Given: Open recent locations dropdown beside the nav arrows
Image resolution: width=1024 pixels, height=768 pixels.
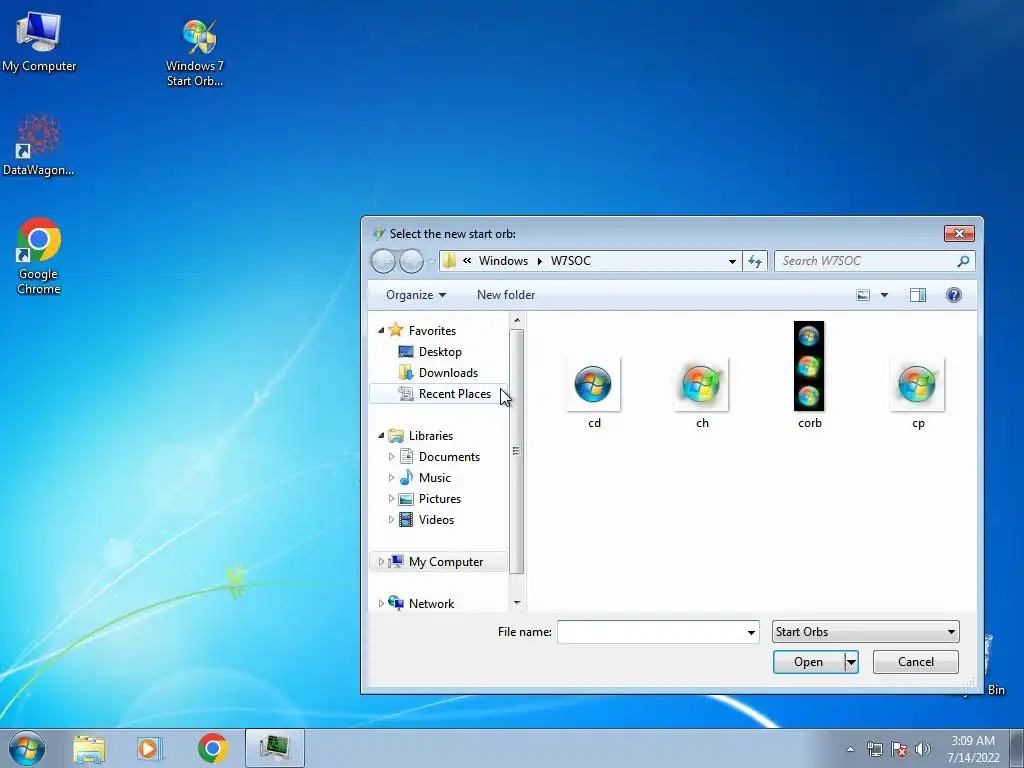Looking at the screenshot, I should (431, 262).
